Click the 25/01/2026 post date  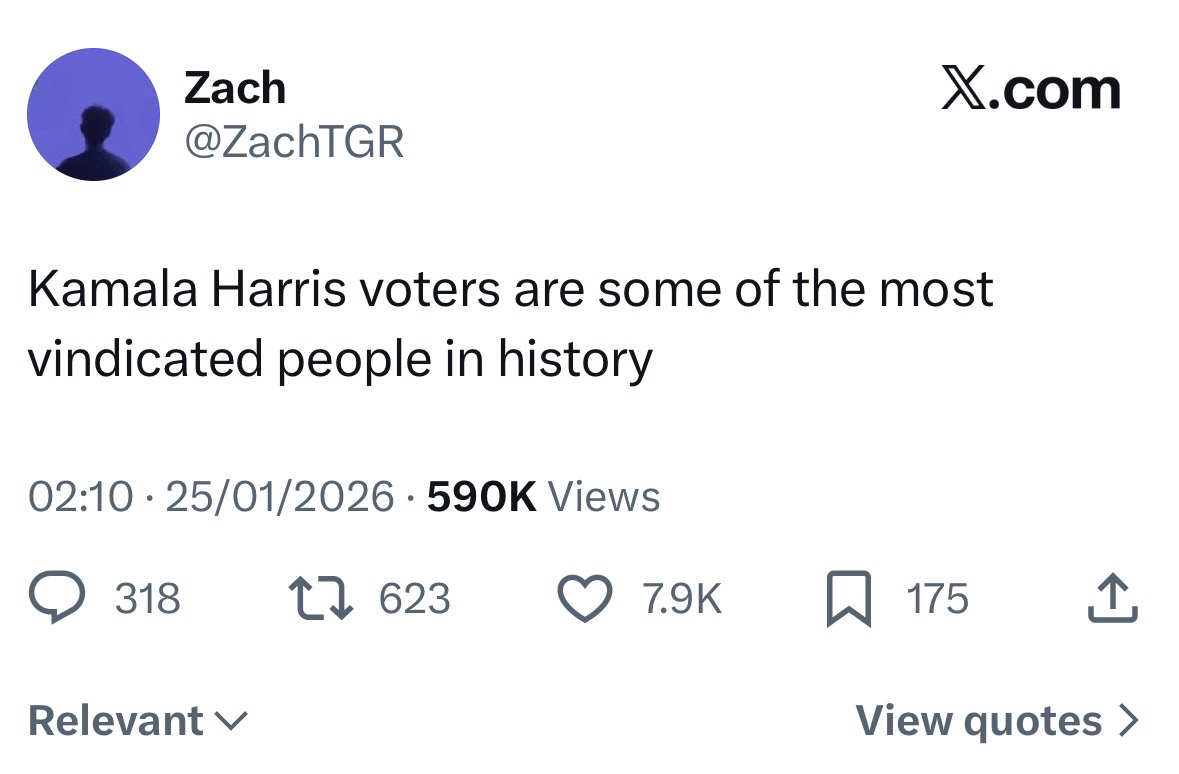280,496
